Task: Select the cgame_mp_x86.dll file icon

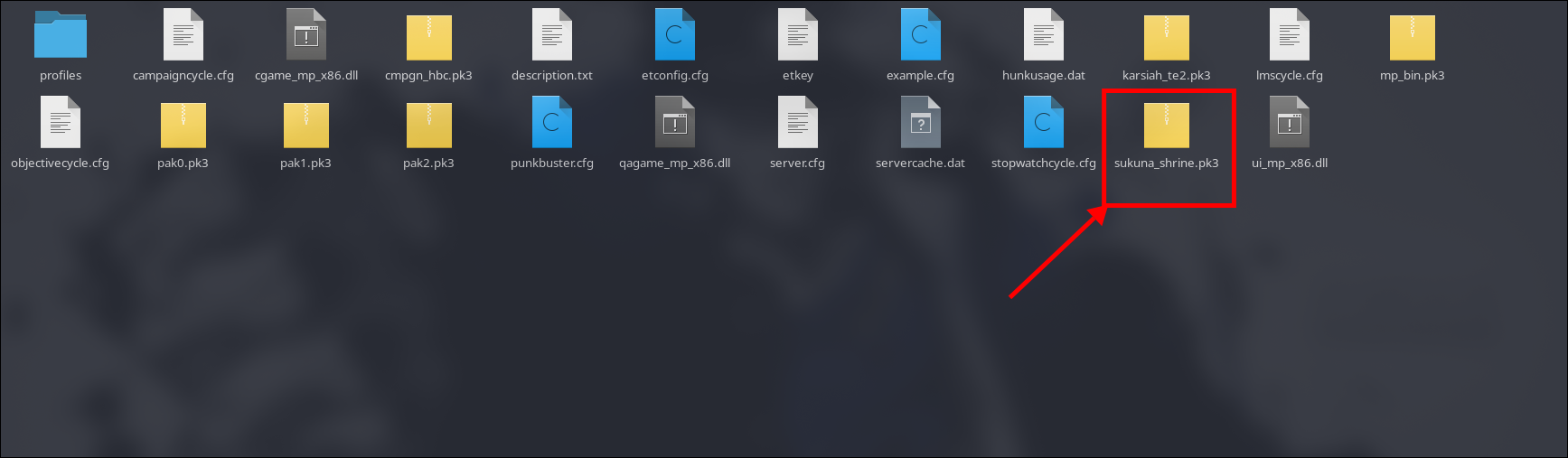Action: tap(306, 35)
